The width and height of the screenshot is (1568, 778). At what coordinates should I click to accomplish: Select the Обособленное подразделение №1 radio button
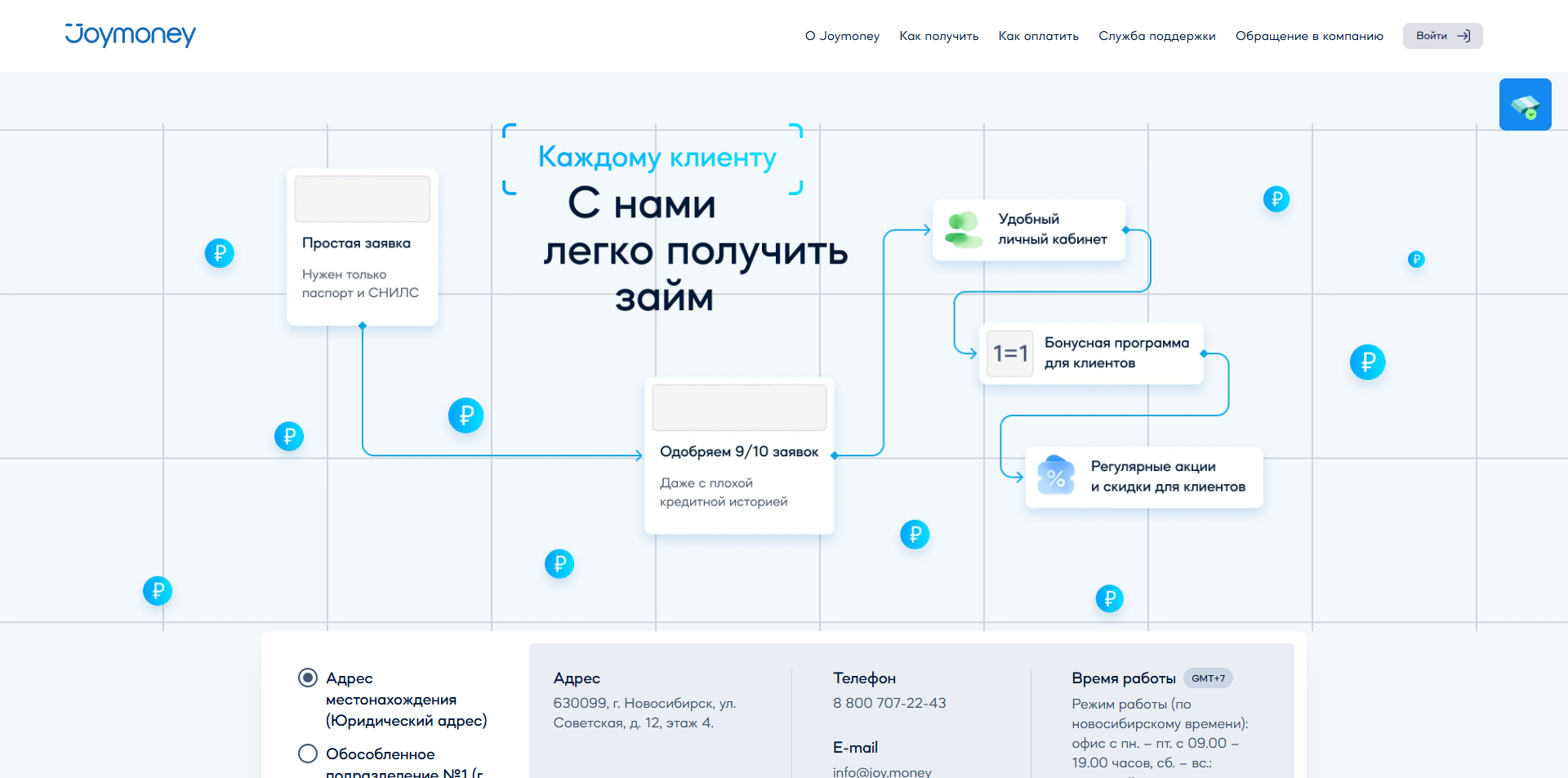tap(307, 754)
